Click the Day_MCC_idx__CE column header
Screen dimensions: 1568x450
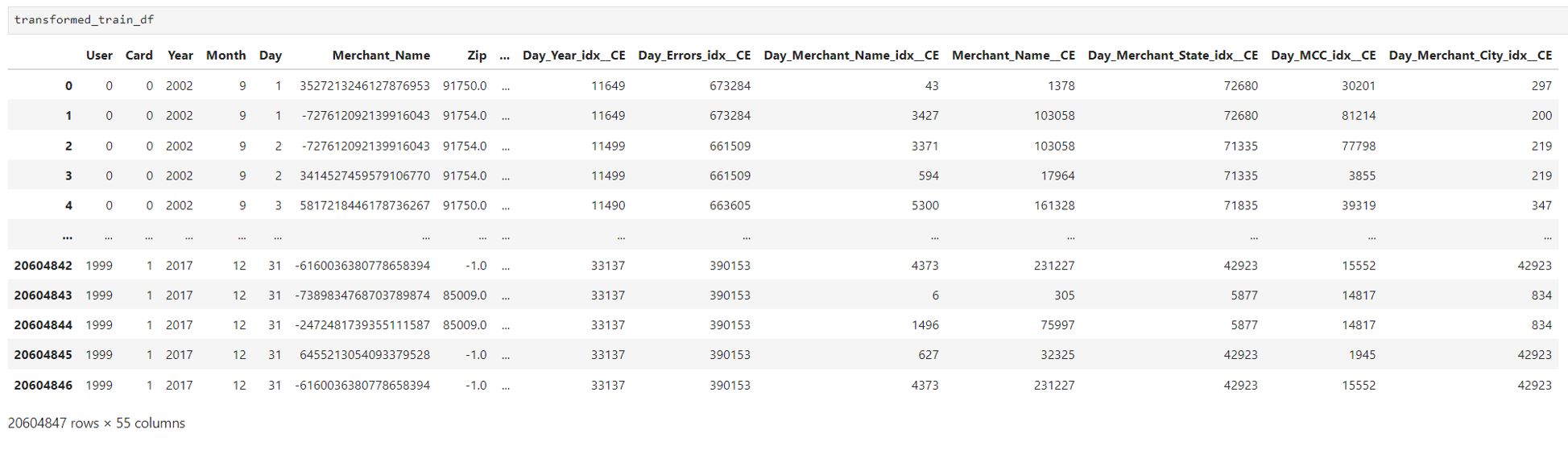pyautogui.click(x=1322, y=56)
